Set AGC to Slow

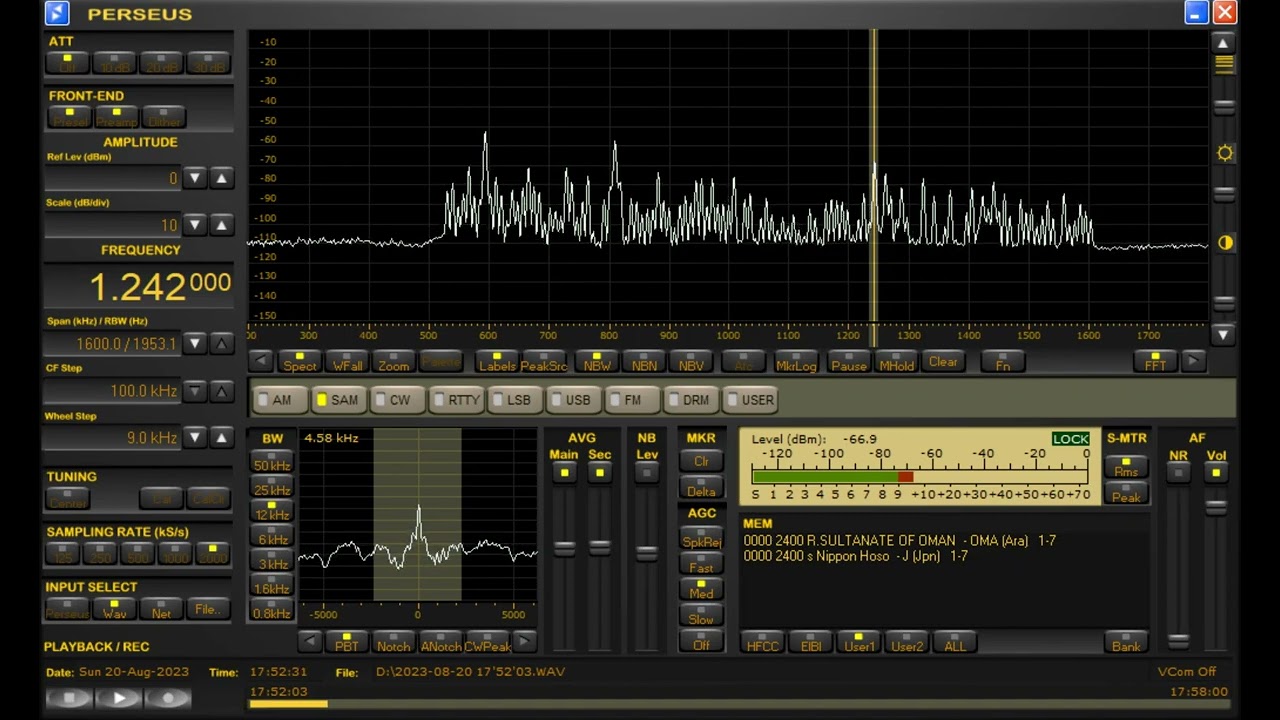pos(701,618)
